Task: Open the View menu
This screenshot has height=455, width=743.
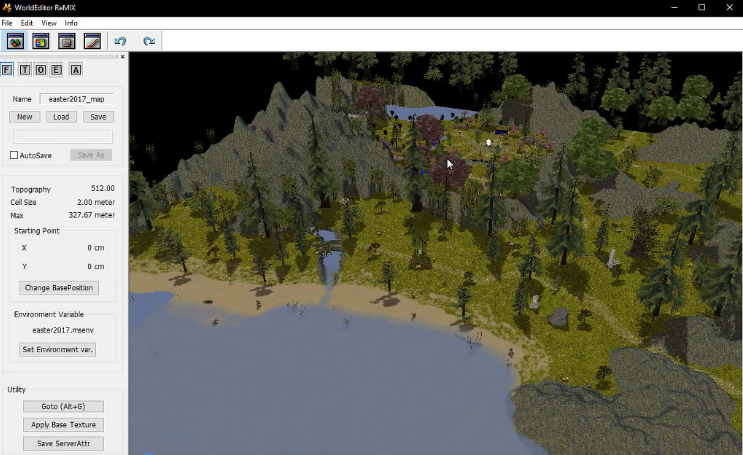Action: 49,22
